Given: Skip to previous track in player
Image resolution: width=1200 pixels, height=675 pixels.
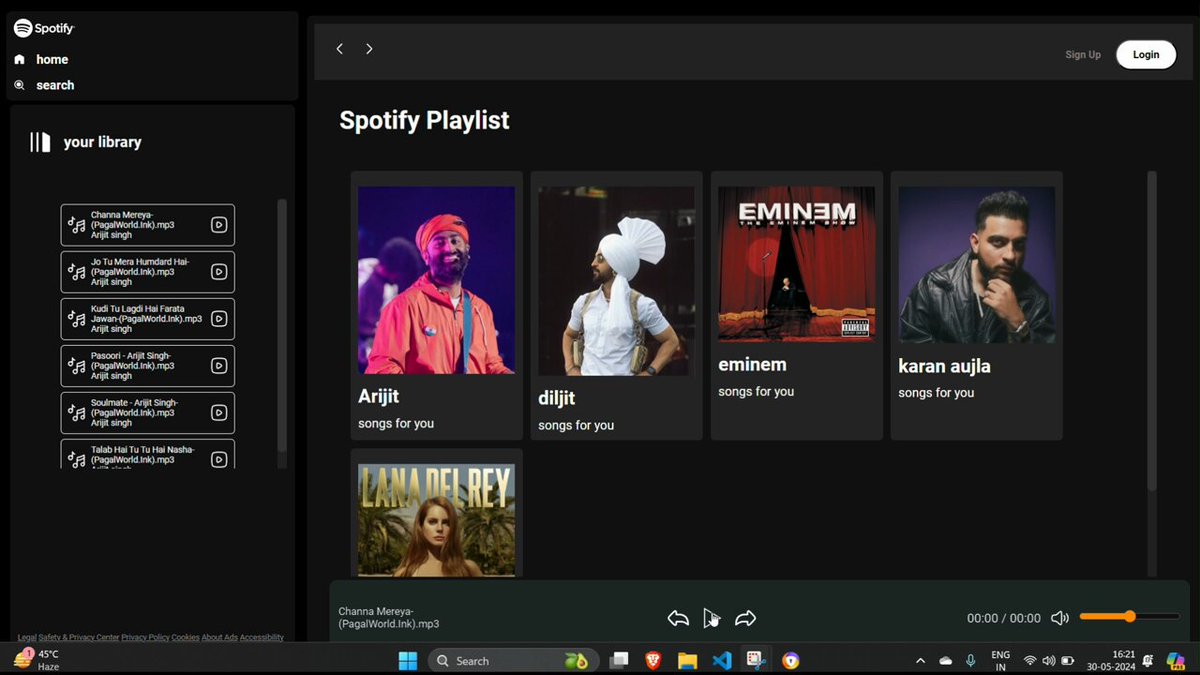Looking at the screenshot, I should [x=678, y=618].
